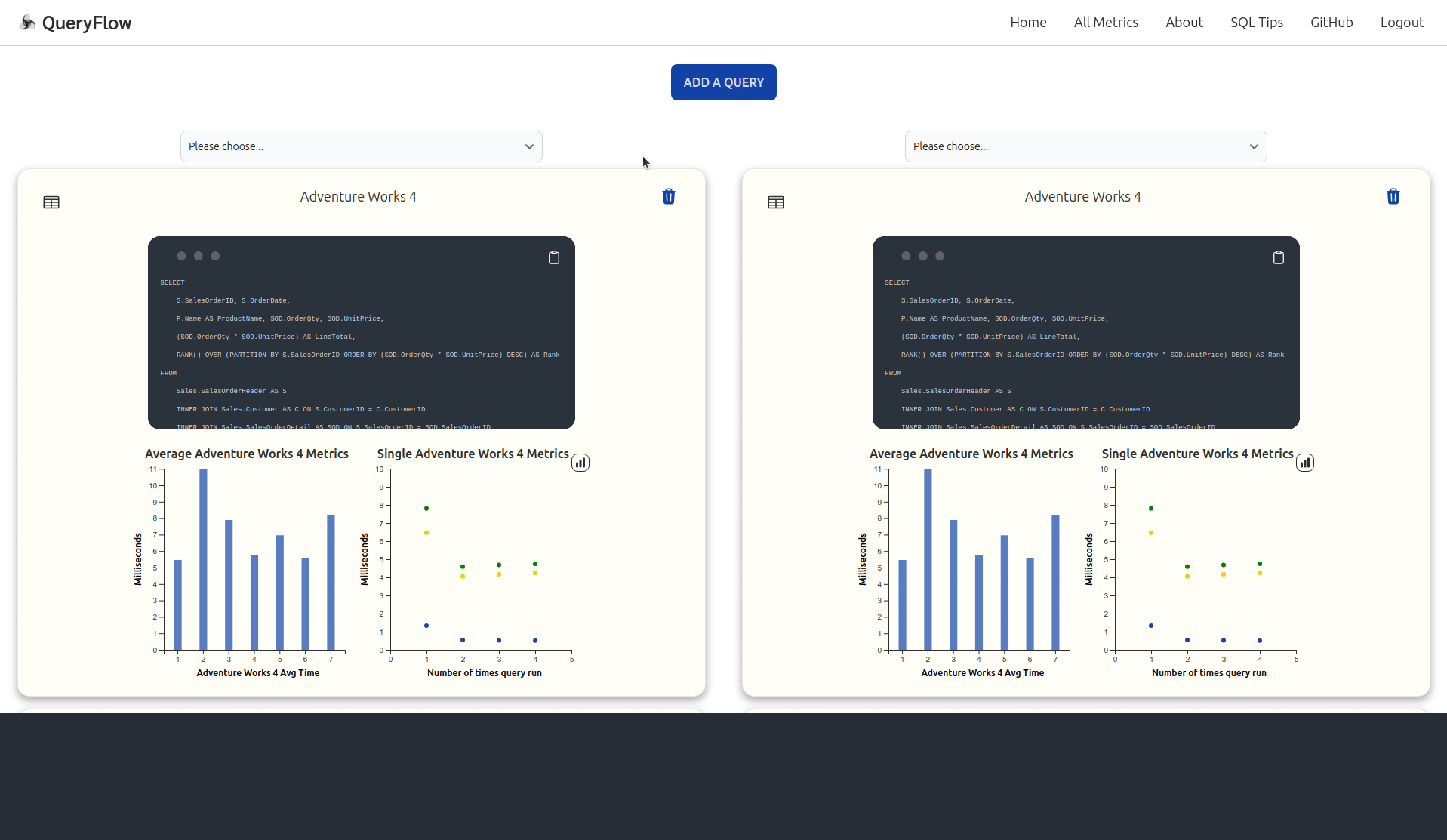Screen dimensions: 1447x840
Task: Open table view icon in right card
Action: 776,202
